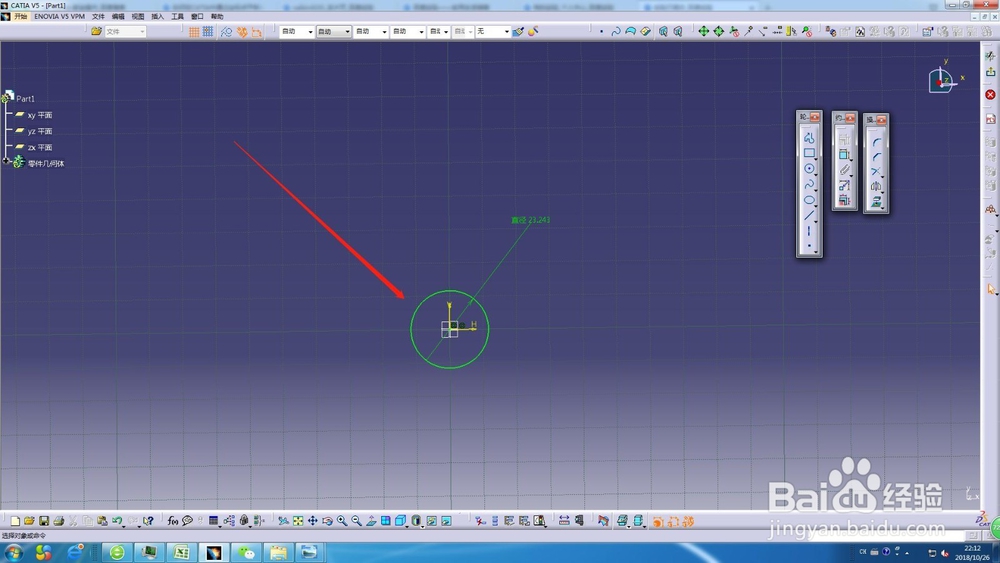Expand the 零件几何体 tree node
This screenshot has width=1000, height=563.
(x=6, y=161)
